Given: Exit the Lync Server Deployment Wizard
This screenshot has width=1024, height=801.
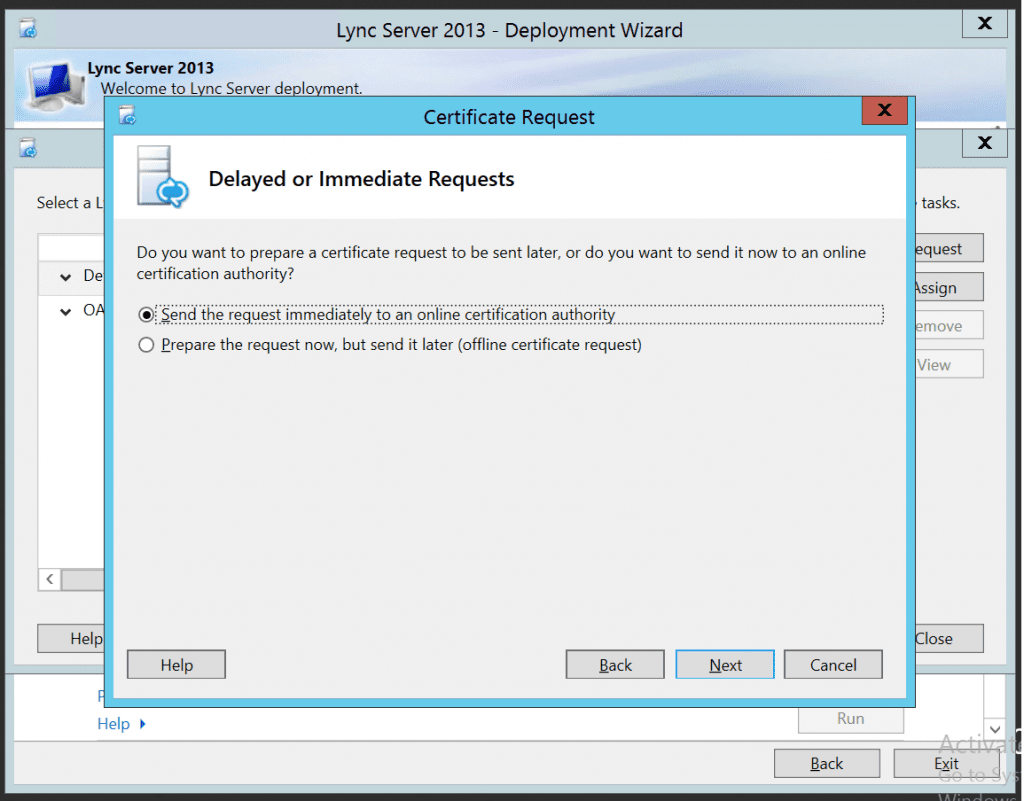Looking at the screenshot, I should tap(946, 763).
